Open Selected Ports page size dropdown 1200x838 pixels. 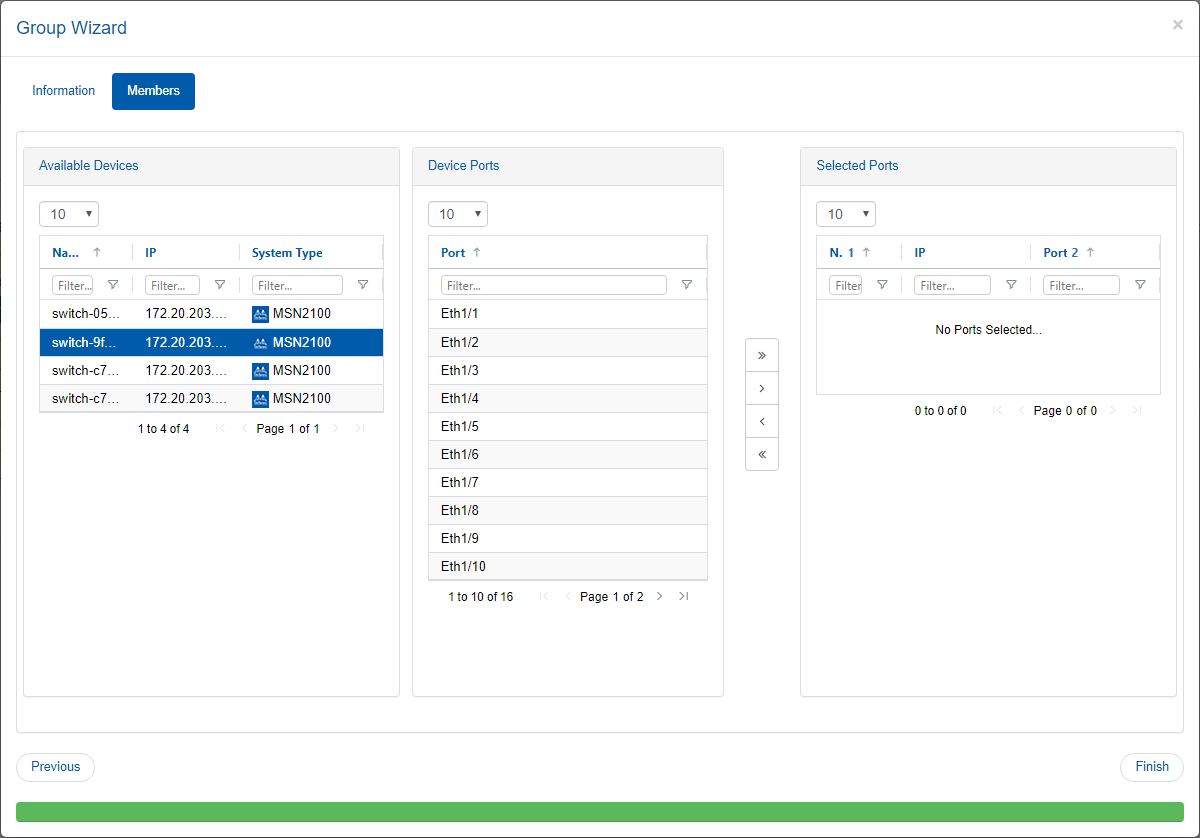[x=846, y=214]
